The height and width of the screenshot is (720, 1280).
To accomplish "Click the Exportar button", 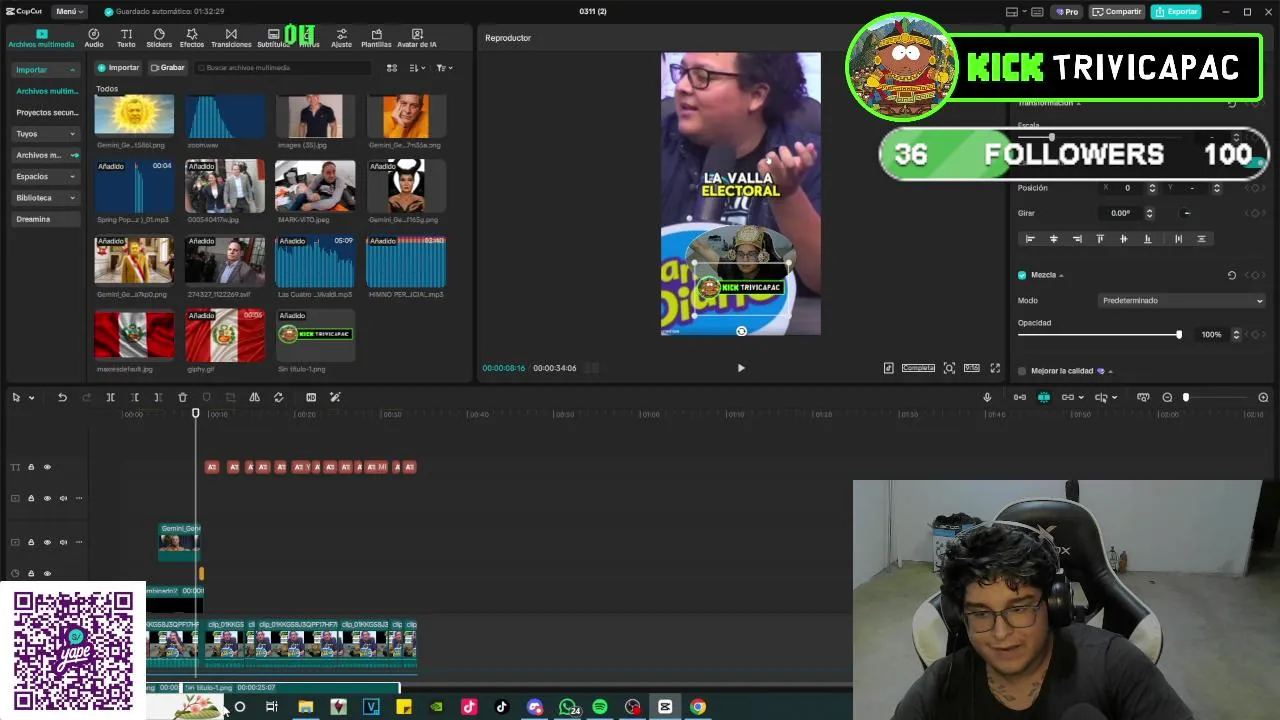I will (1176, 12).
